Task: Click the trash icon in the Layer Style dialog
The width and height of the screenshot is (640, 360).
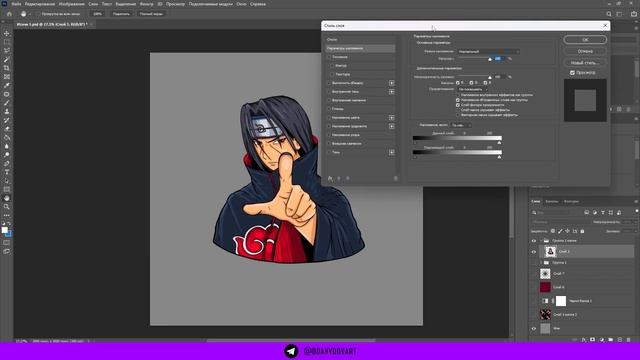Action: point(396,178)
